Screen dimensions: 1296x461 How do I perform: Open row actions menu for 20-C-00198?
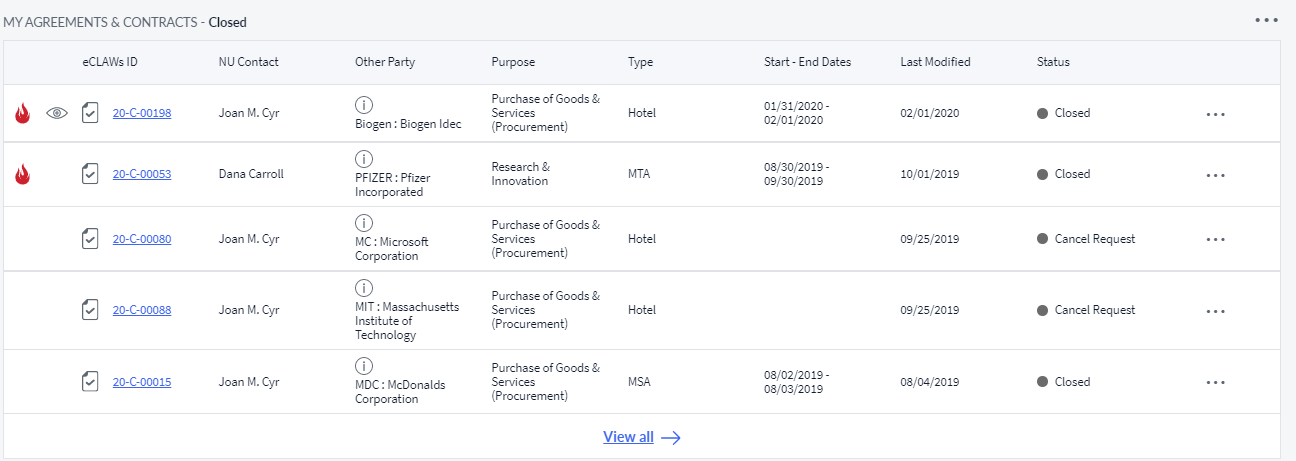[1216, 114]
